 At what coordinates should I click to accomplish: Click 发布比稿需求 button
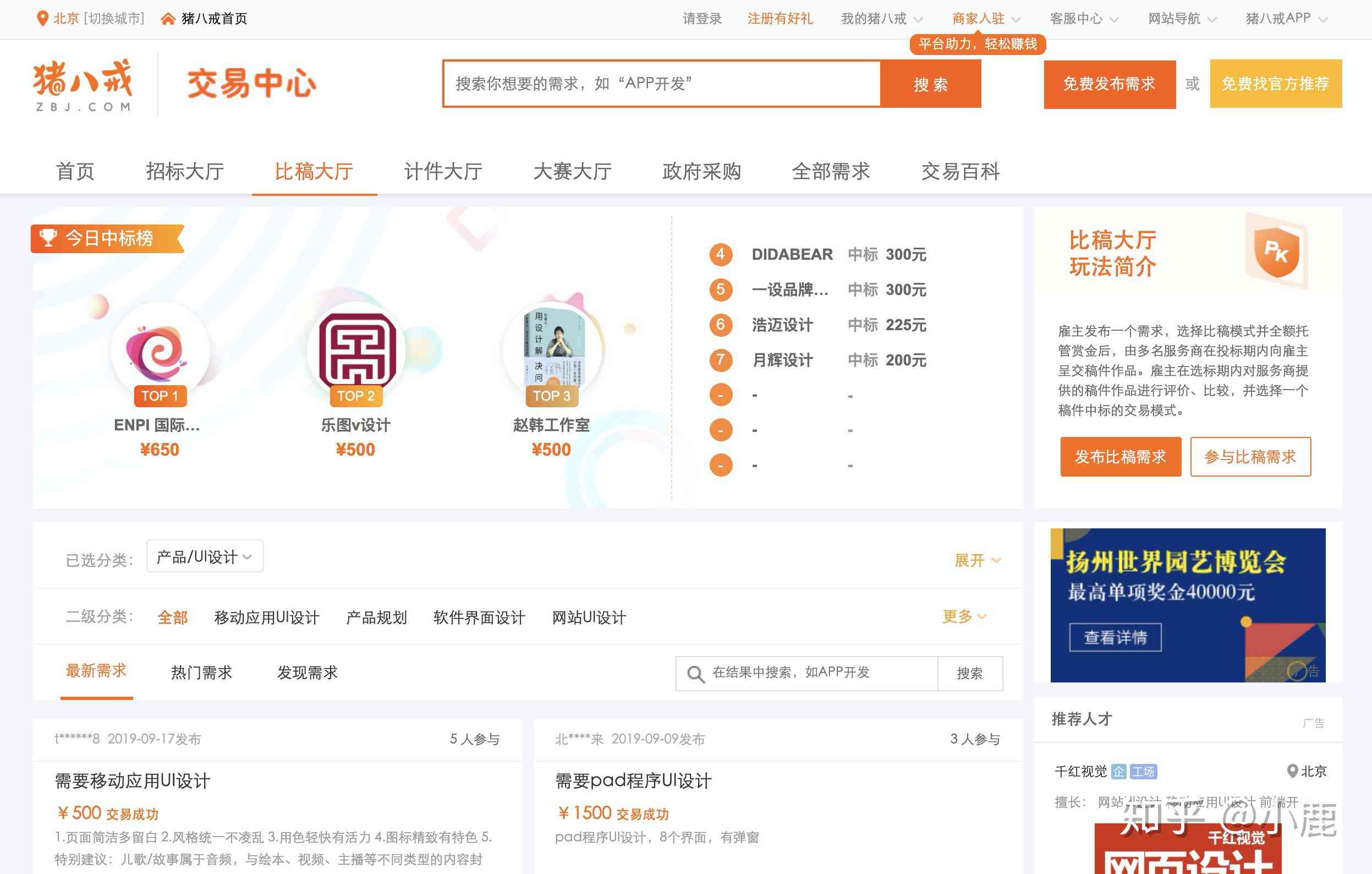[1121, 457]
